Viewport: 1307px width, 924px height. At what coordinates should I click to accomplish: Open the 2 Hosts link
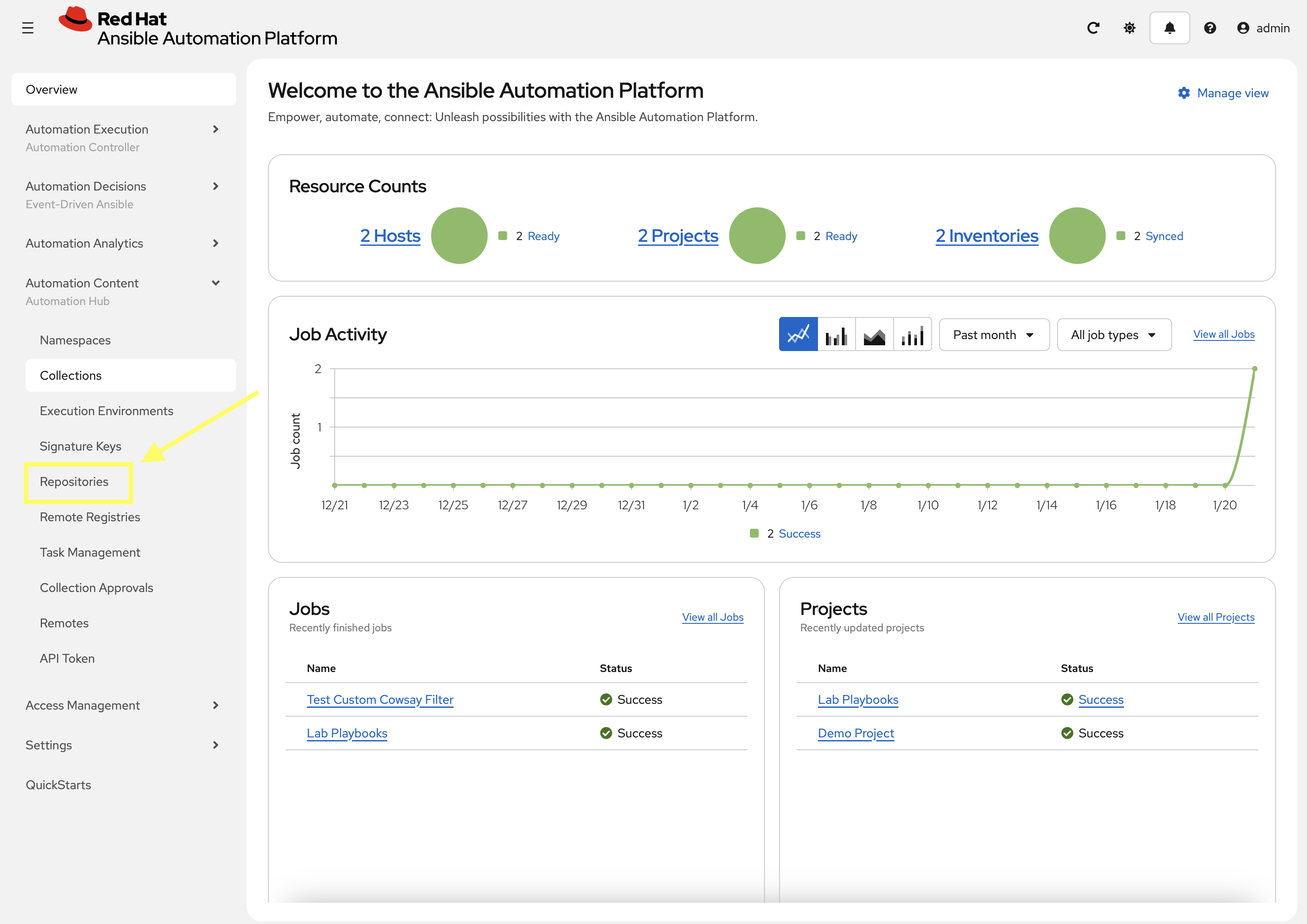pos(390,236)
